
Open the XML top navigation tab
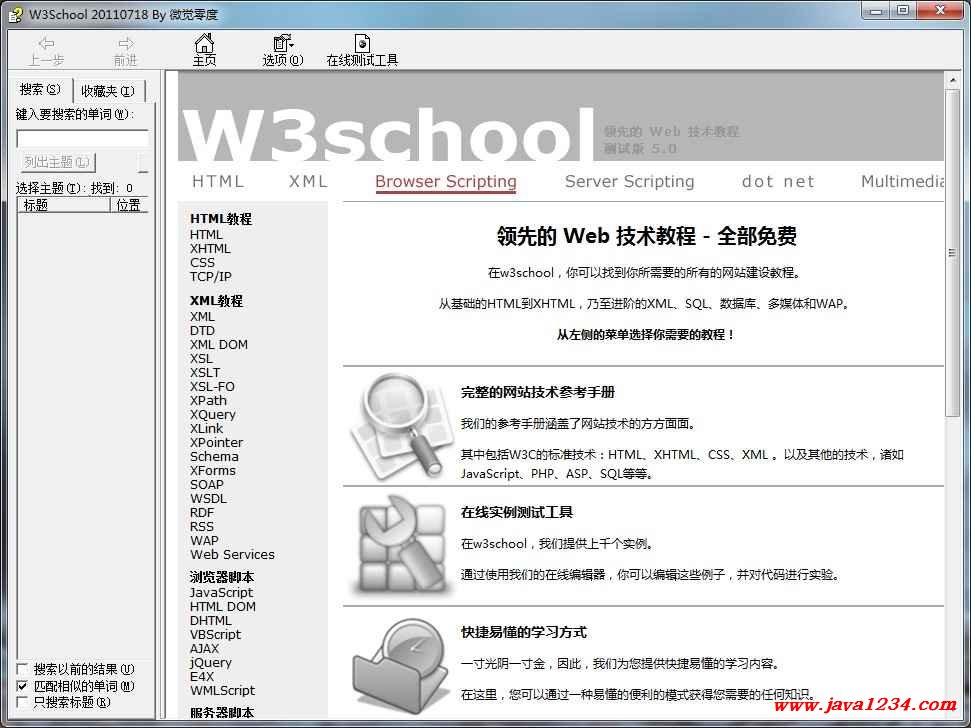pyautogui.click(x=308, y=181)
